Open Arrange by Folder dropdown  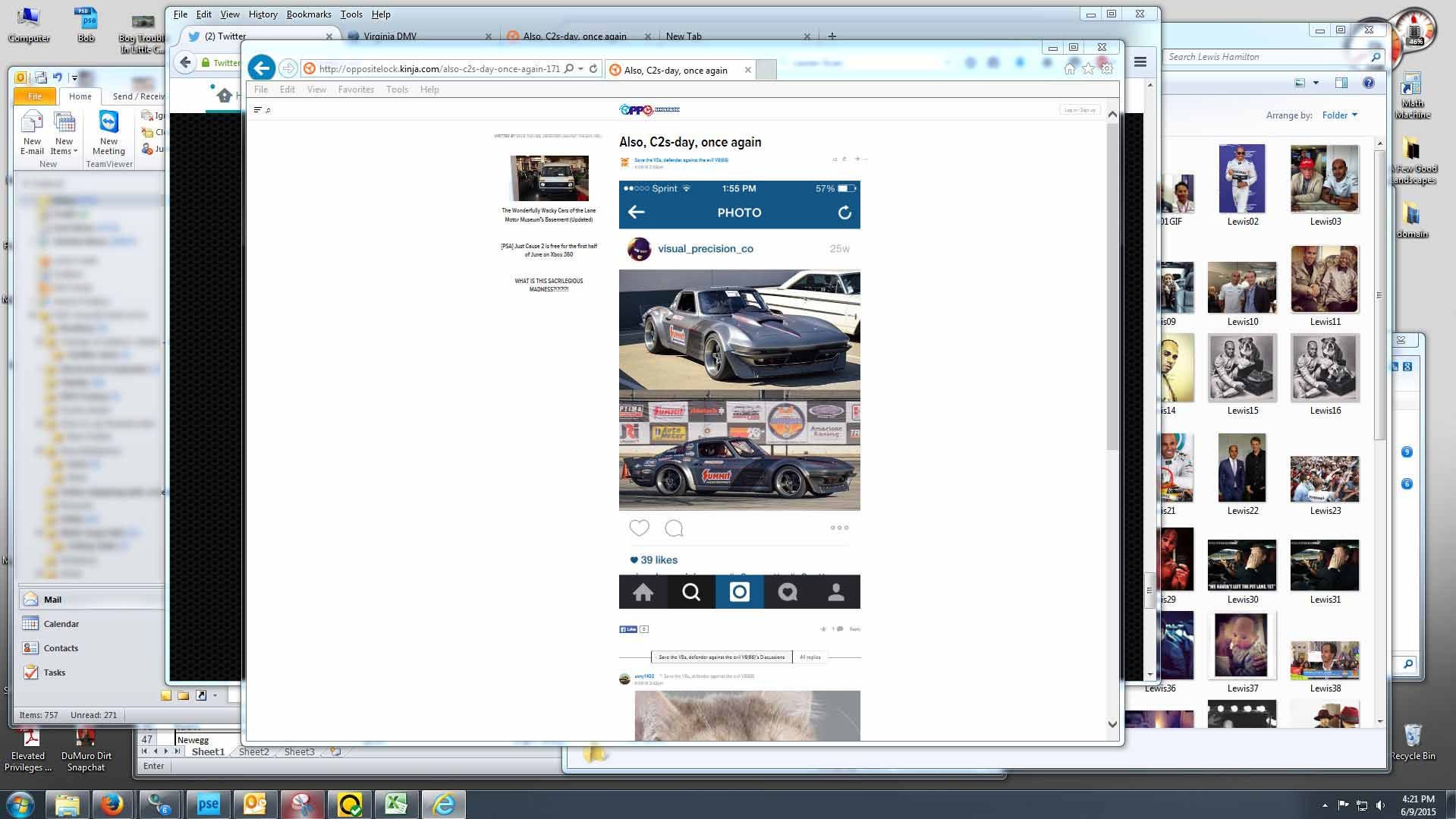coord(1339,115)
